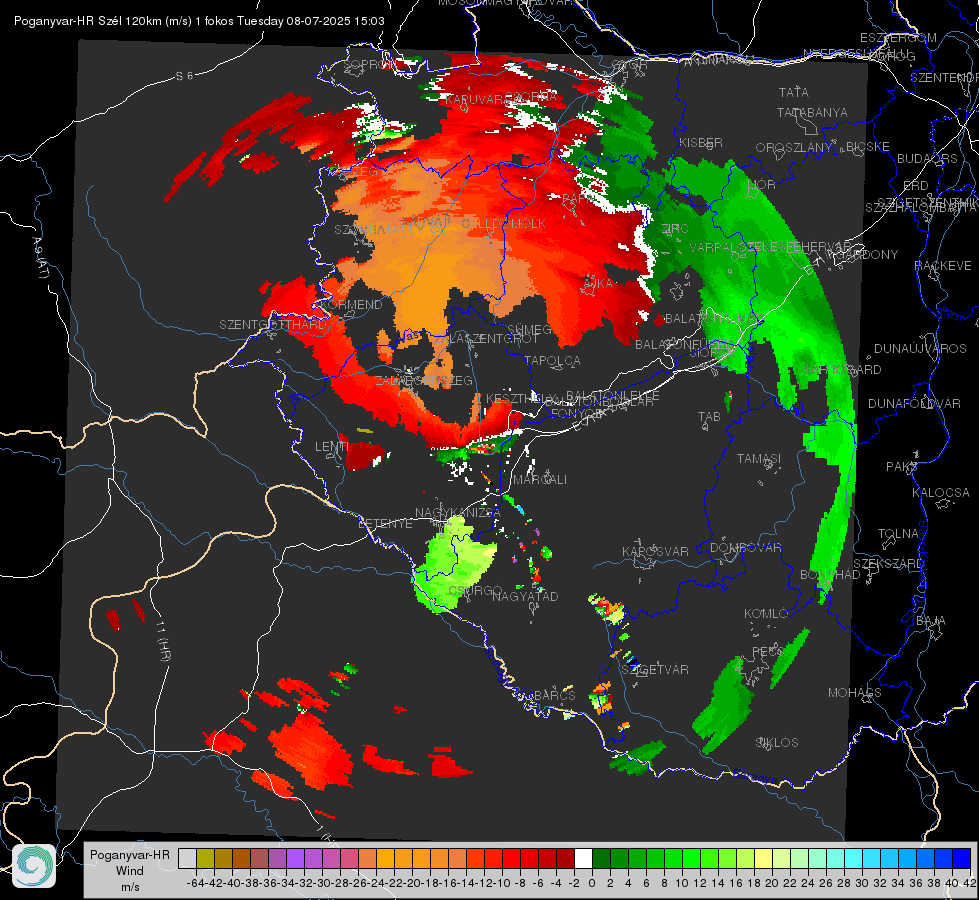
Task: Click the TATA city label
Action: [794, 92]
